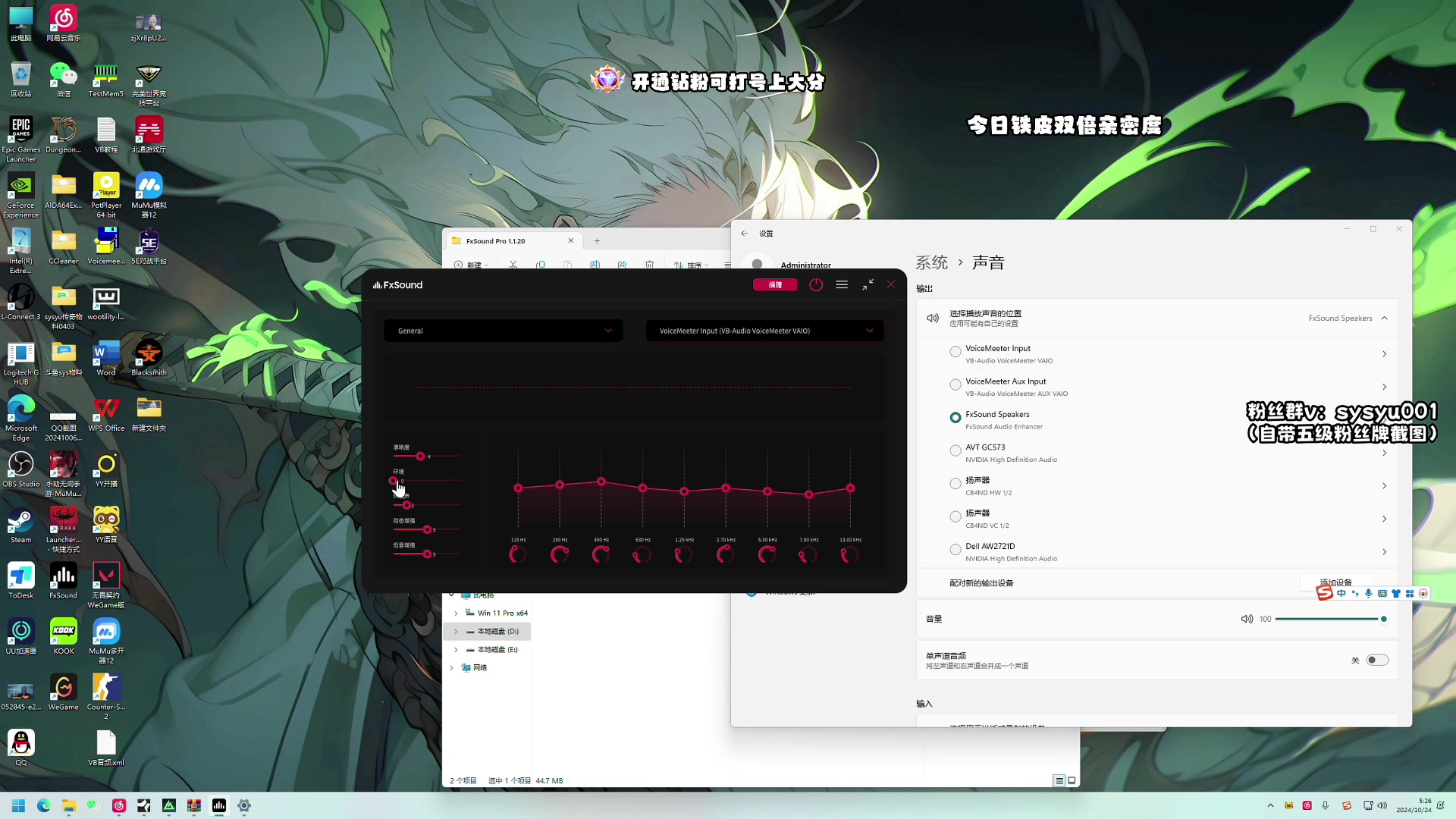1456x819 pixels.
Task: Click the 250 Hz frequency knob
Action: click(x=560, y=555)
